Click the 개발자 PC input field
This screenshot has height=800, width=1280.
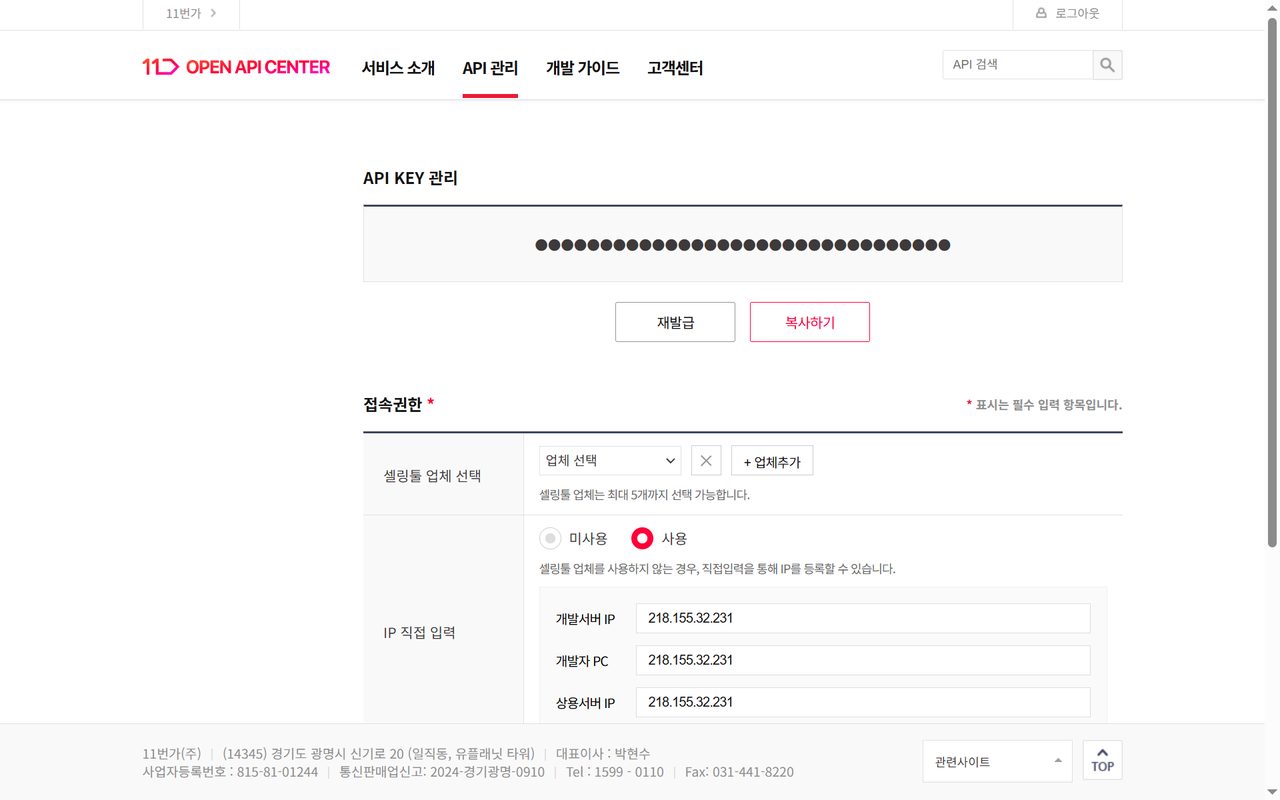click(863, 660)
